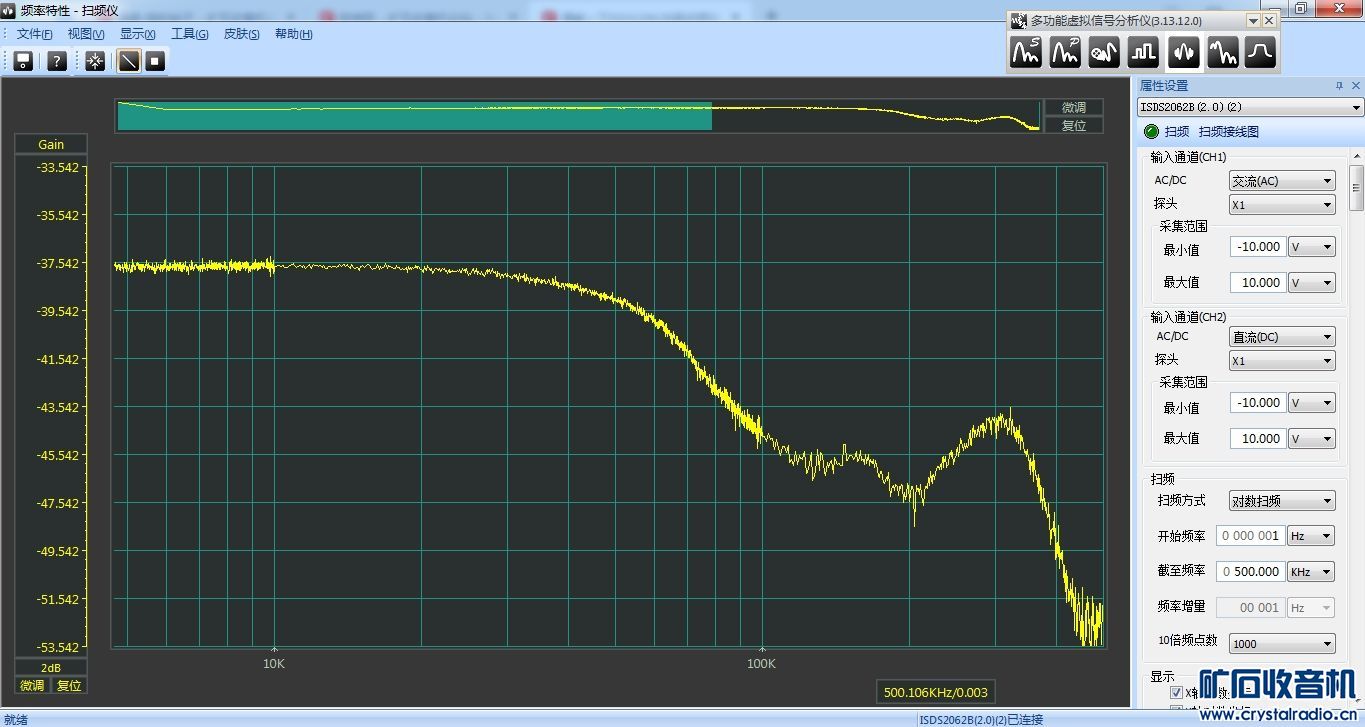This screenshot has height=727, width=1365.
Task: Click the teal range bar in overview strip
Action: [x=414, y=117]
